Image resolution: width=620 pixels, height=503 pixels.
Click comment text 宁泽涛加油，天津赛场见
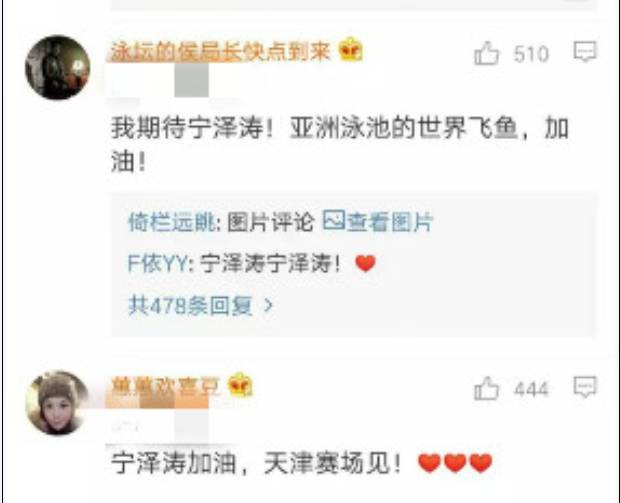point(256,463)
